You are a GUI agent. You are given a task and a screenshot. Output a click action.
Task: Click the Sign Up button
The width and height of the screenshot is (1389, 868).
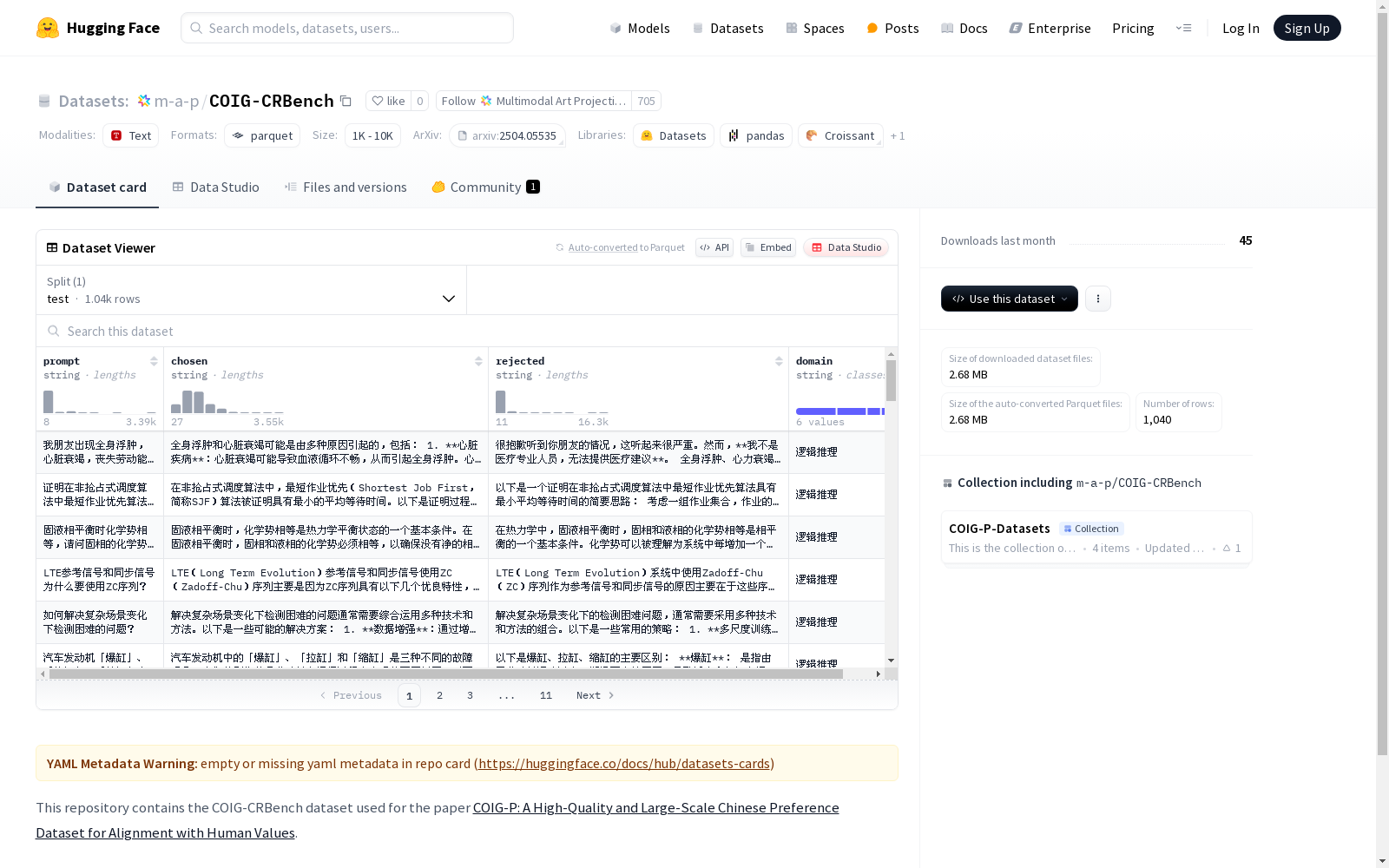1307,28
